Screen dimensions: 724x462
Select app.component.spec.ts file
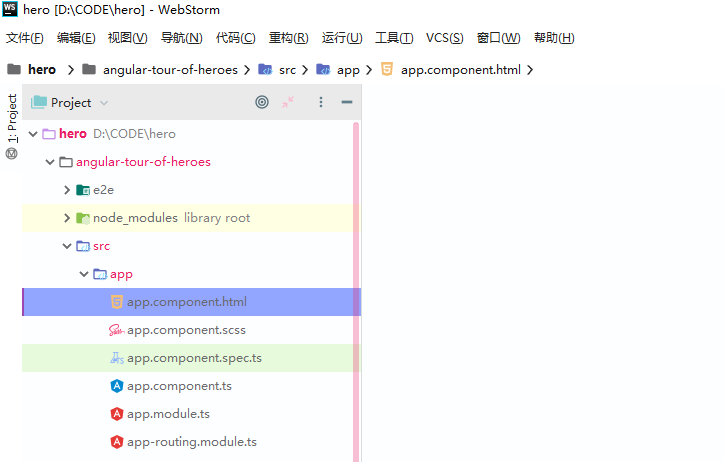pyautogui.click(x=191, y=358)
